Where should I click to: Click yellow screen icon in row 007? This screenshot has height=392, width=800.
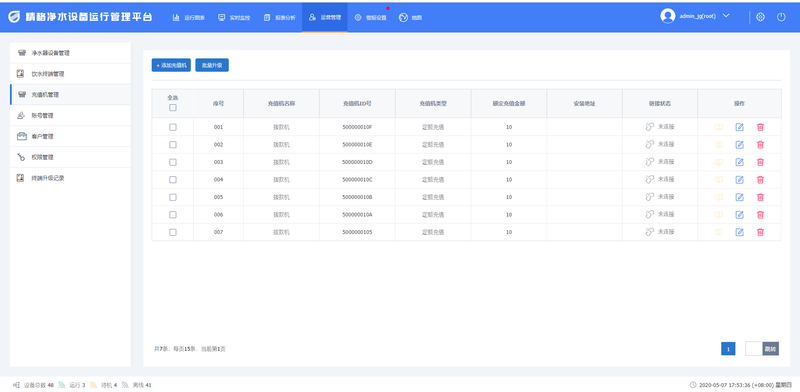[718, 232]
